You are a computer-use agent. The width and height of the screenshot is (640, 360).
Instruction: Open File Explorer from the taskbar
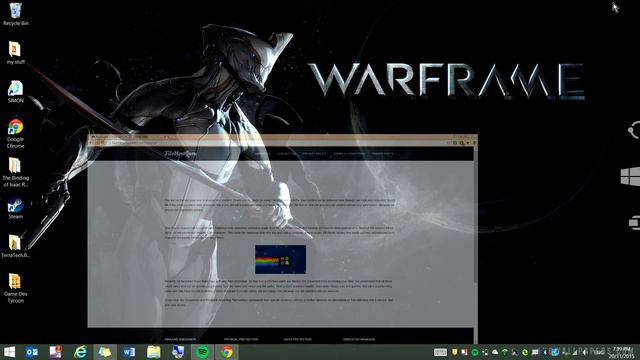(x=153, y=352)
